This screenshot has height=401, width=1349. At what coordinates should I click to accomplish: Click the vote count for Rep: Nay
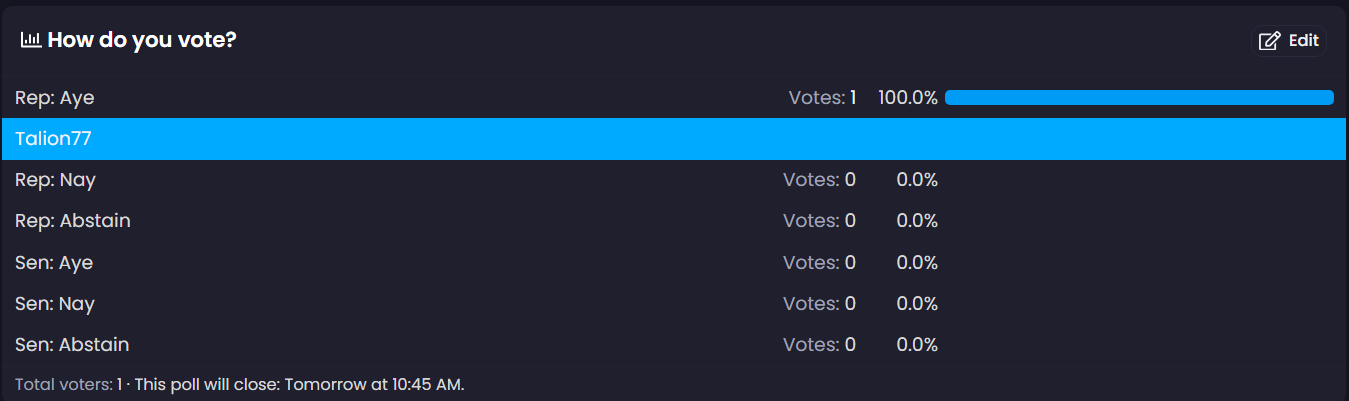(x=819, y=180)
